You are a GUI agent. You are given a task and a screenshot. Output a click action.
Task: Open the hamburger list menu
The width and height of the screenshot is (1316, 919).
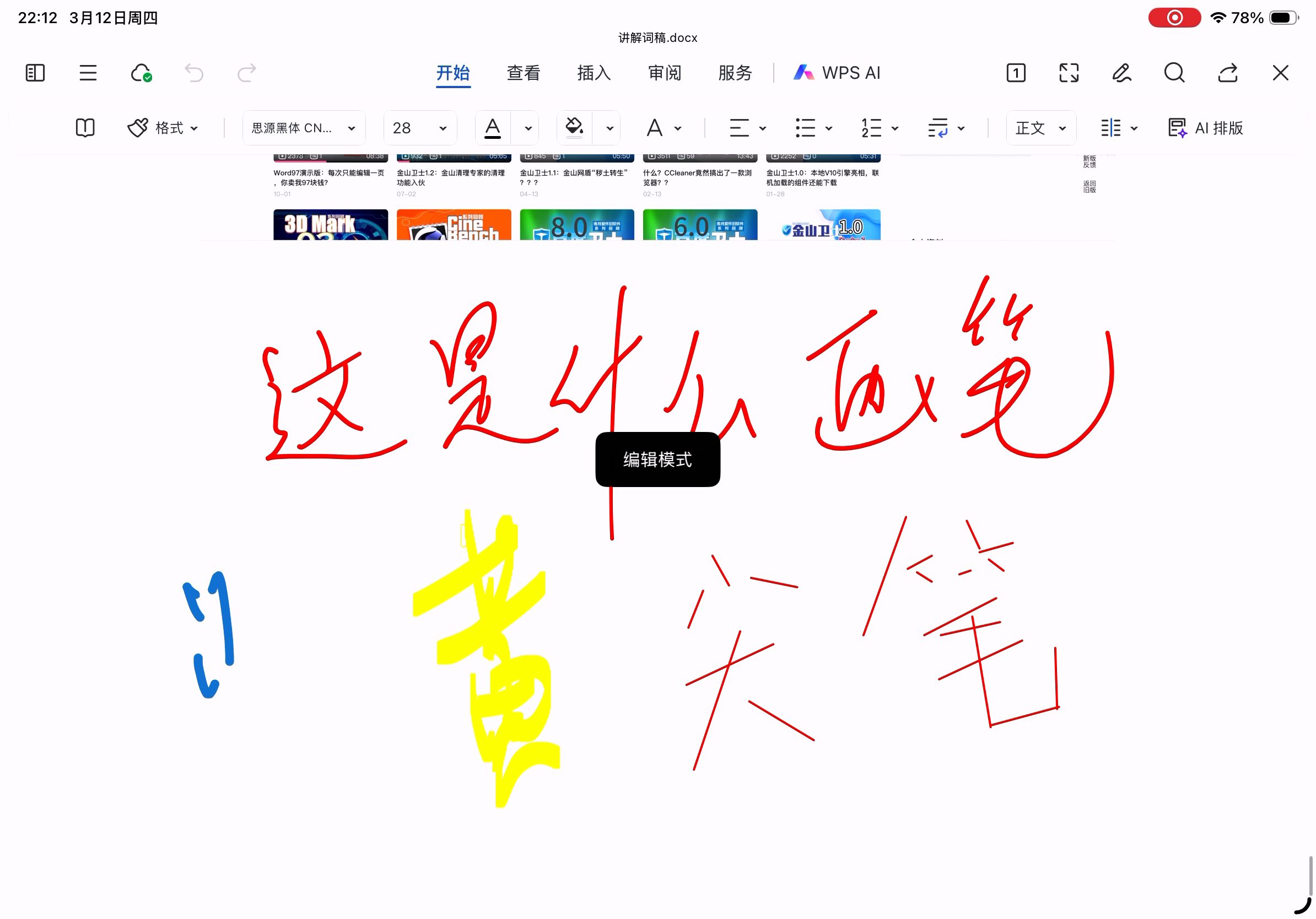pyautogui.click(x=88, y=73)
